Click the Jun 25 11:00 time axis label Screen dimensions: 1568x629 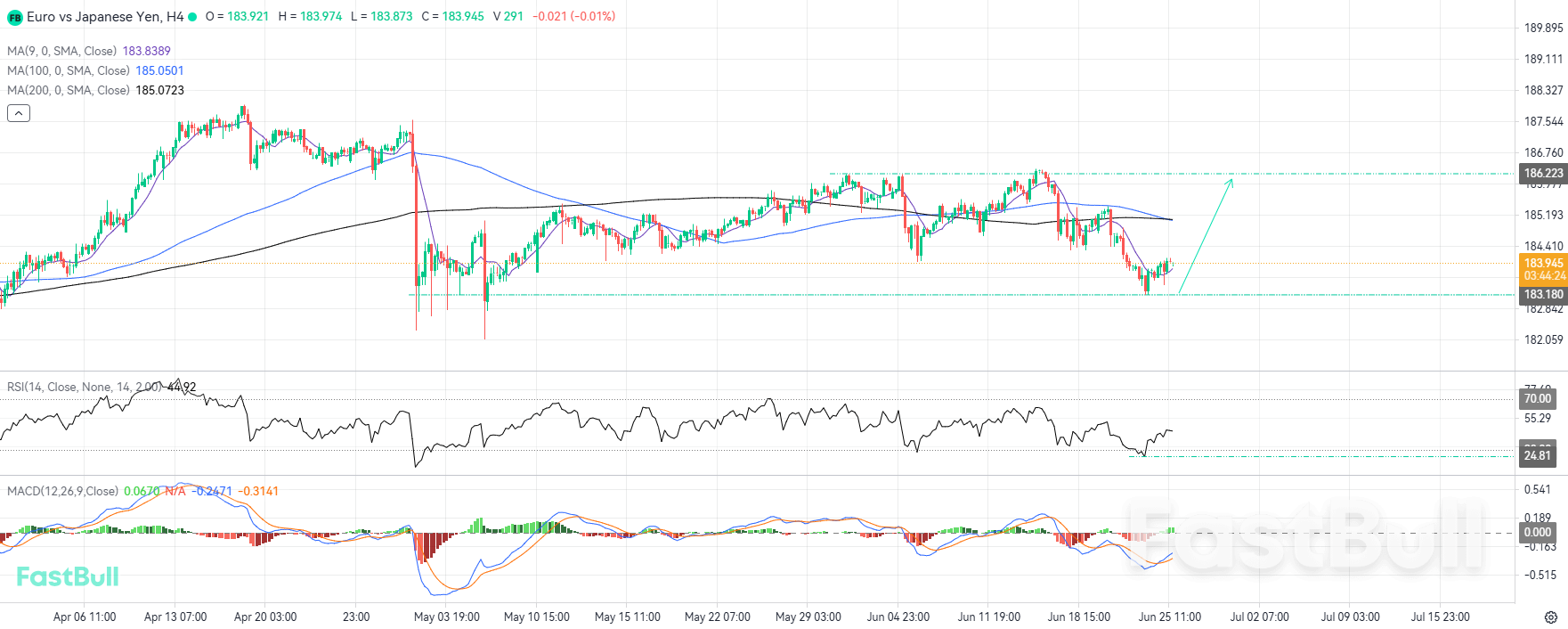point(1170,617)
